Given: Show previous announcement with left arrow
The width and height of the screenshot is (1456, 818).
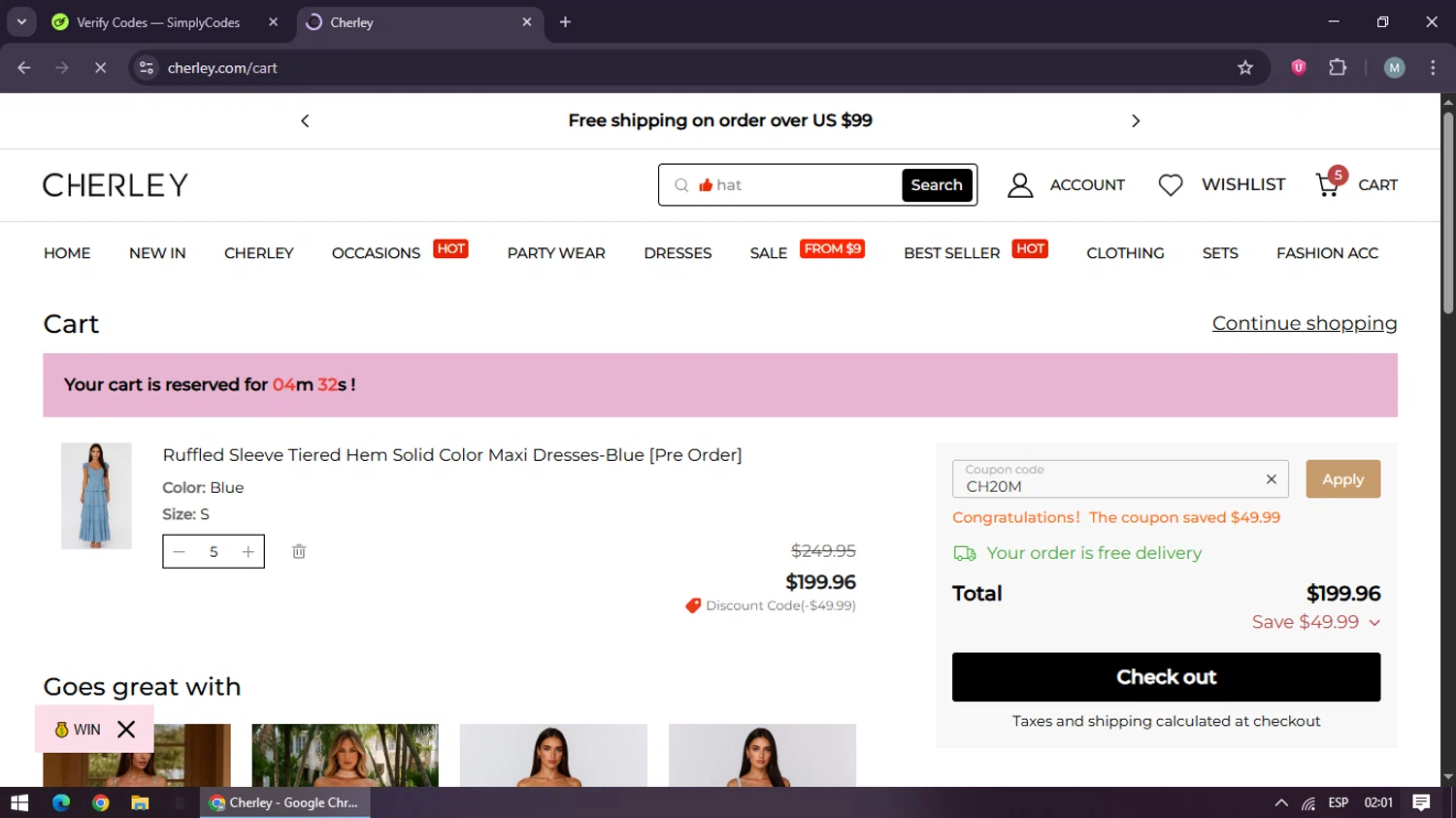Looking at the screenshot, I should pos(305,120).
